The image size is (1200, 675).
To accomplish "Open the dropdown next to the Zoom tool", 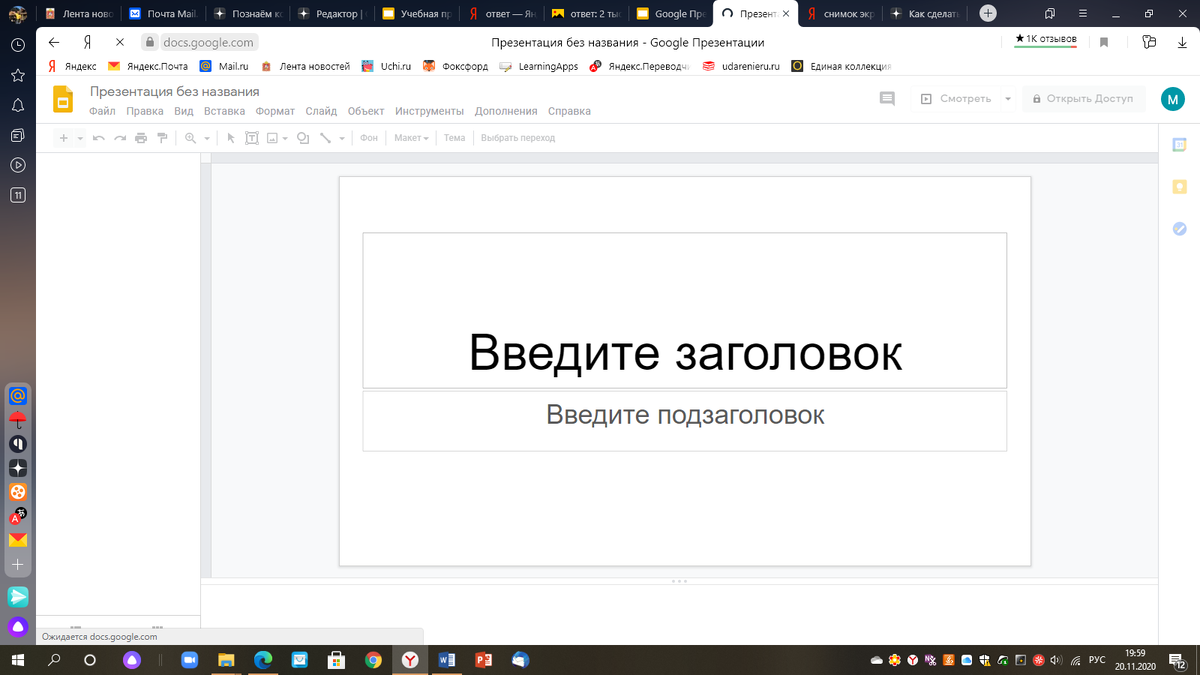I will (206, 138).
